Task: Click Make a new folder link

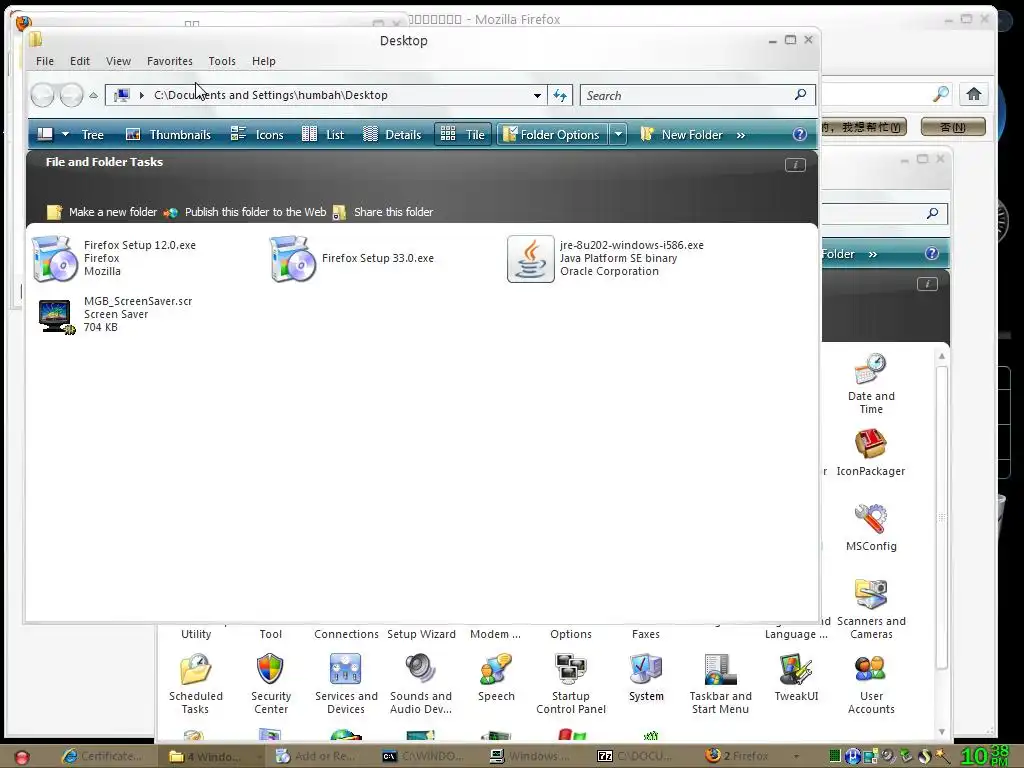Action: (103, 212)
